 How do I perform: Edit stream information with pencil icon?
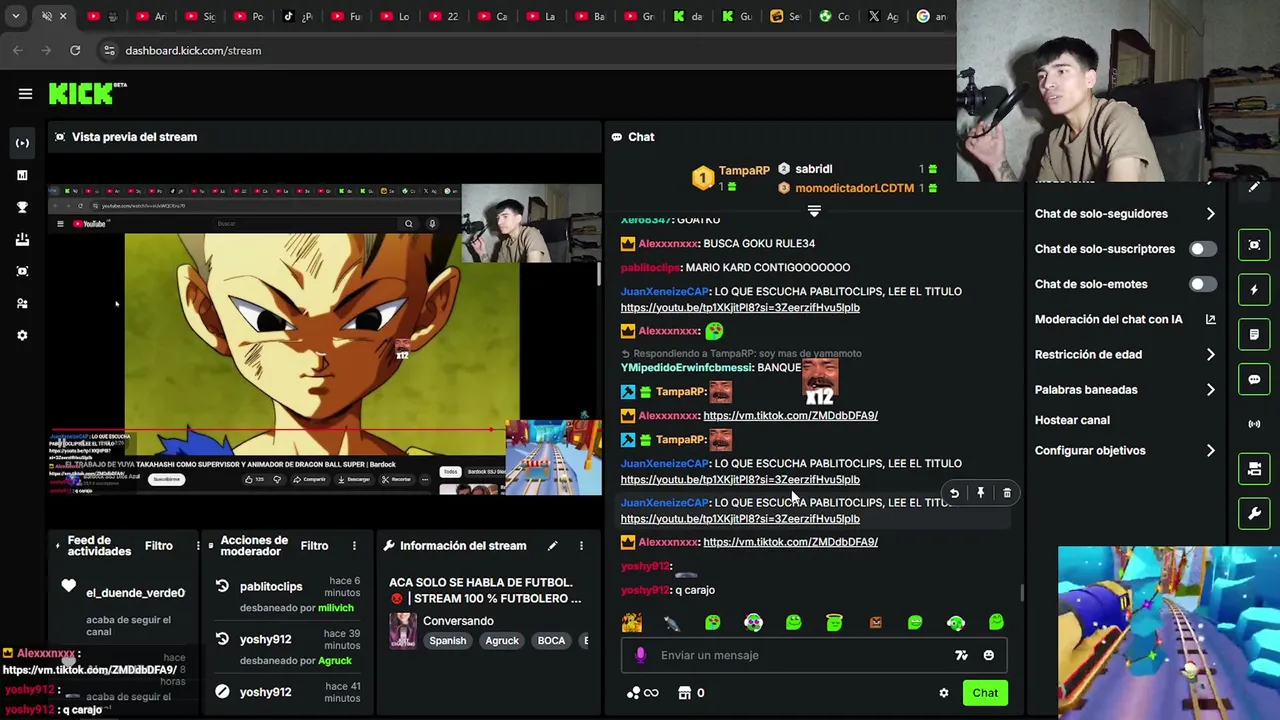552,546
